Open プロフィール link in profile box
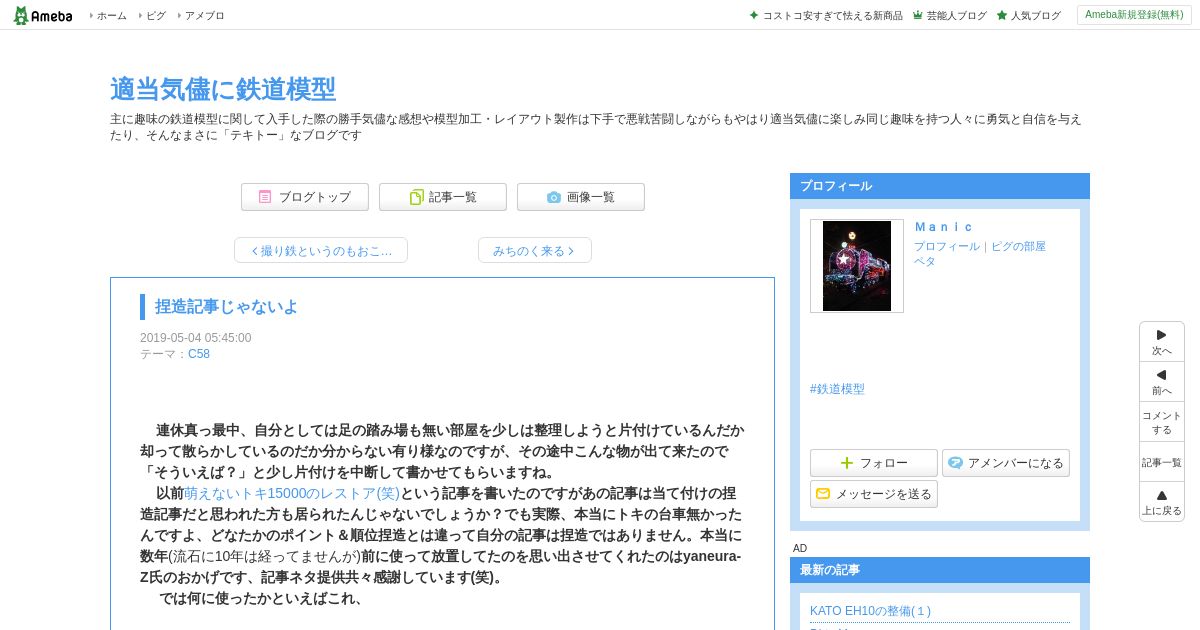Viewport: 1200px width, 630px height. [x=946, y=246]
